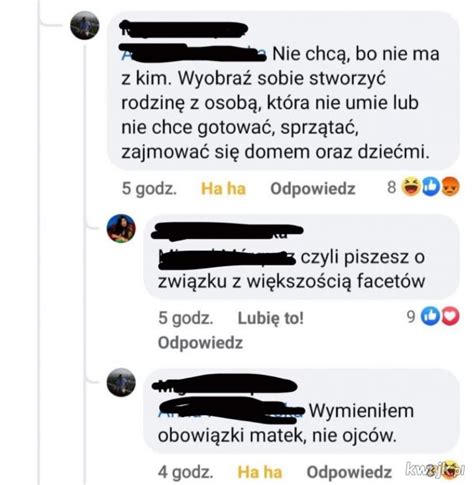
Task: View the reaction count 8 on first comment
Action: pyautogui.click(x=392, y=187)
